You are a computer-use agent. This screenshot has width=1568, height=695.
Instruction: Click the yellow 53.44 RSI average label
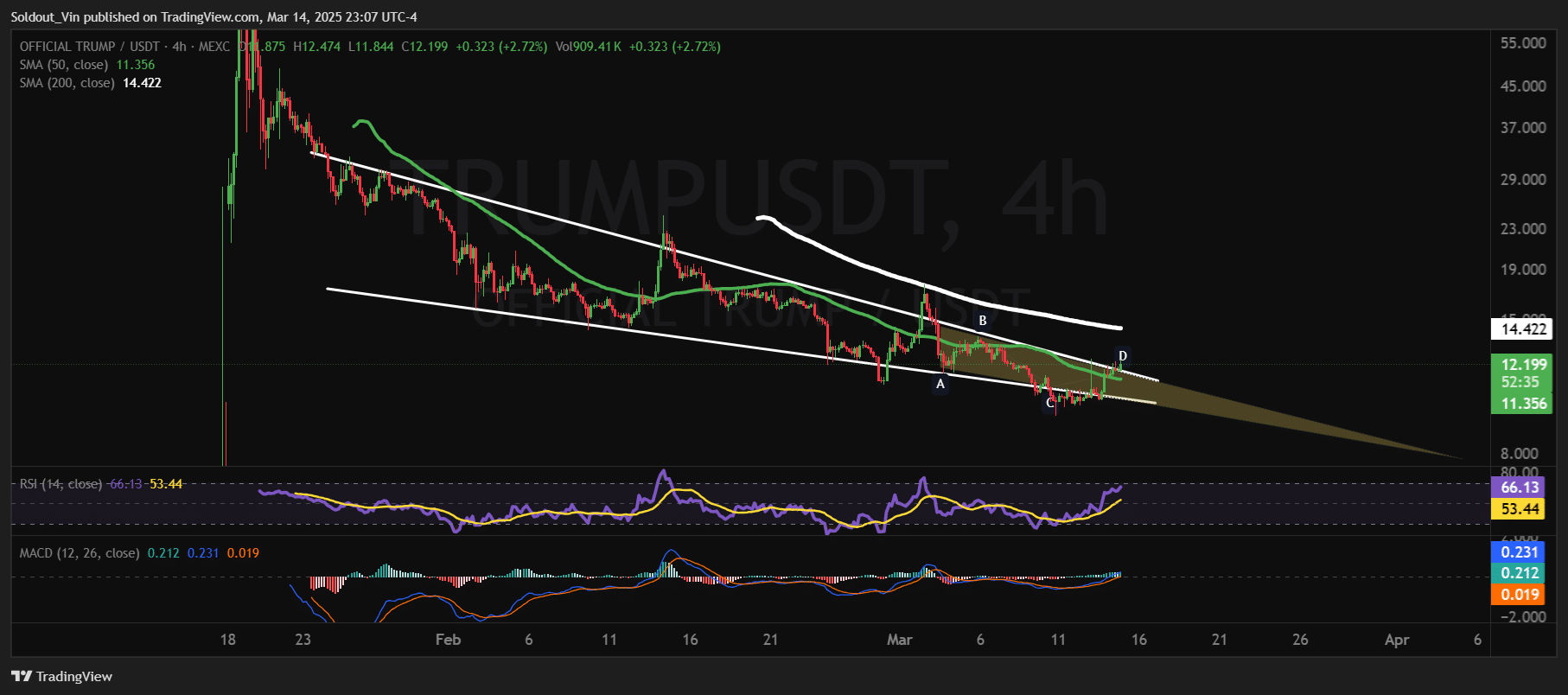1519,509
